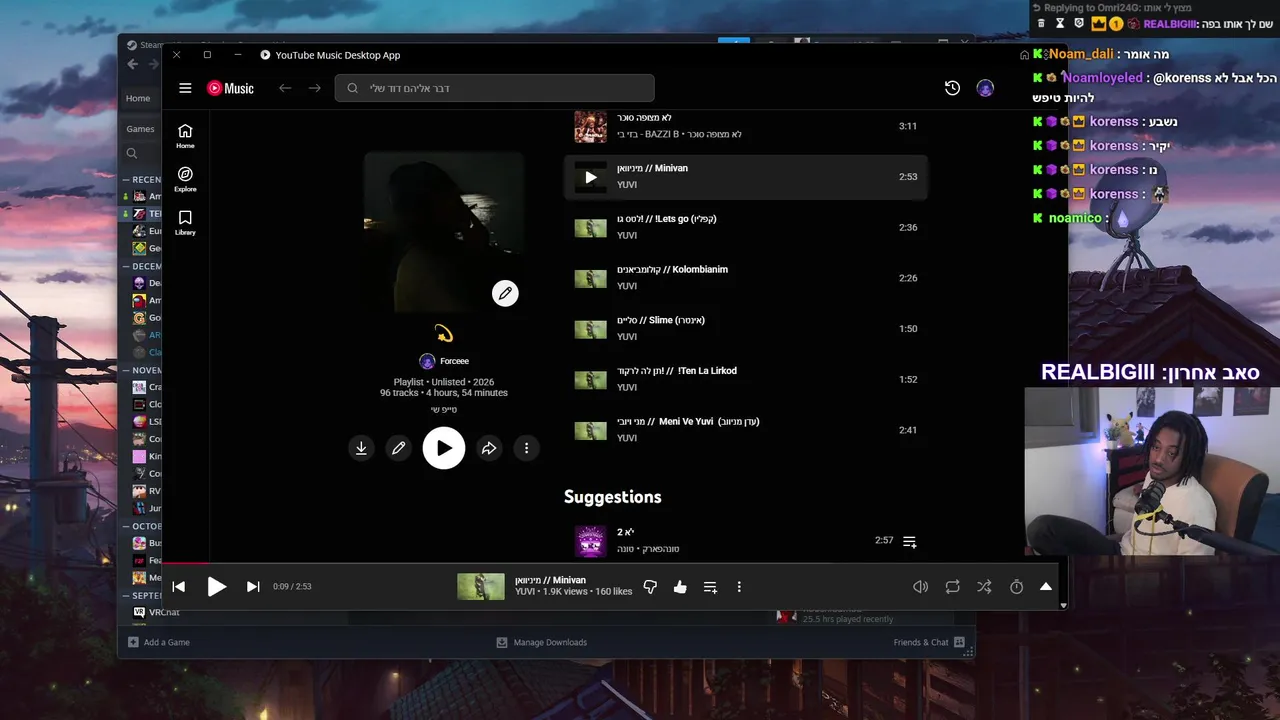Open the account avatar menu

coord(985,88)
